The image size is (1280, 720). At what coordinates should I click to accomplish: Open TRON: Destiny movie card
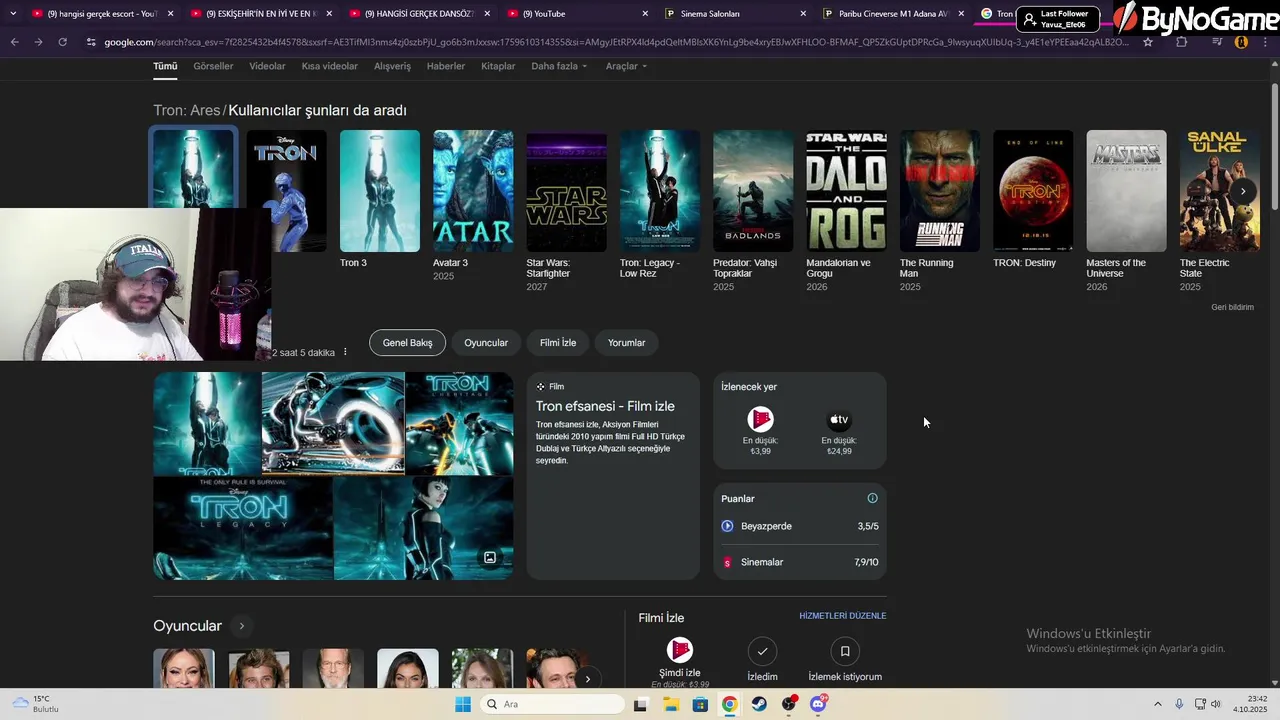pyautogui.click(x=1033, y=200)
